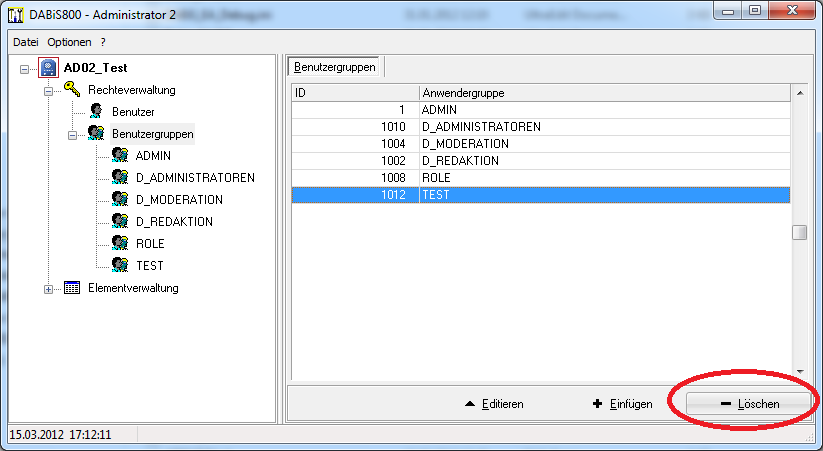Open the Optionen menu
The width and height of the screenshot is (823, 451).
[69, 42]
